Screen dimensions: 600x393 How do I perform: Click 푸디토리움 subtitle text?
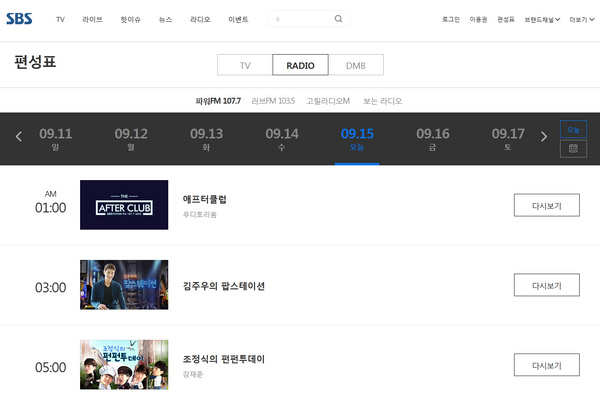click(x=200, y=215)
